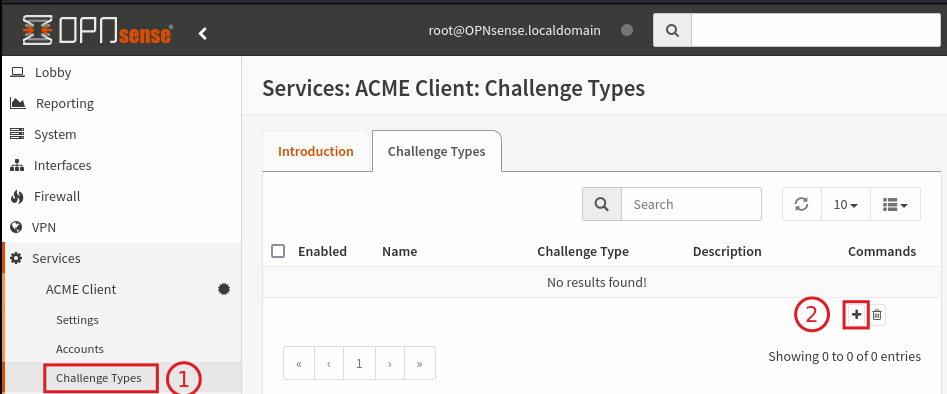Collapse the sidebar with the chevron toggle
Viewport: 947px width, 394px height.
pyautogui.click(x=203, y=33)
